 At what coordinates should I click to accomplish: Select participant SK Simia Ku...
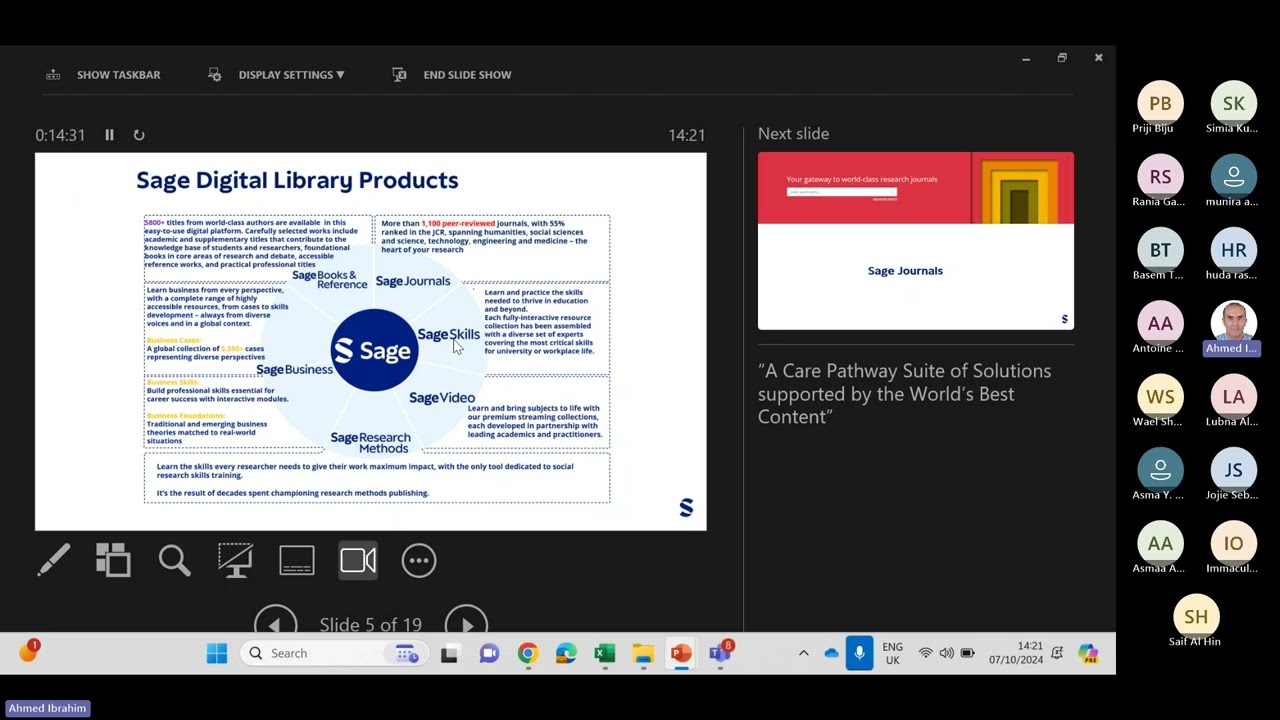(1233, 109)
